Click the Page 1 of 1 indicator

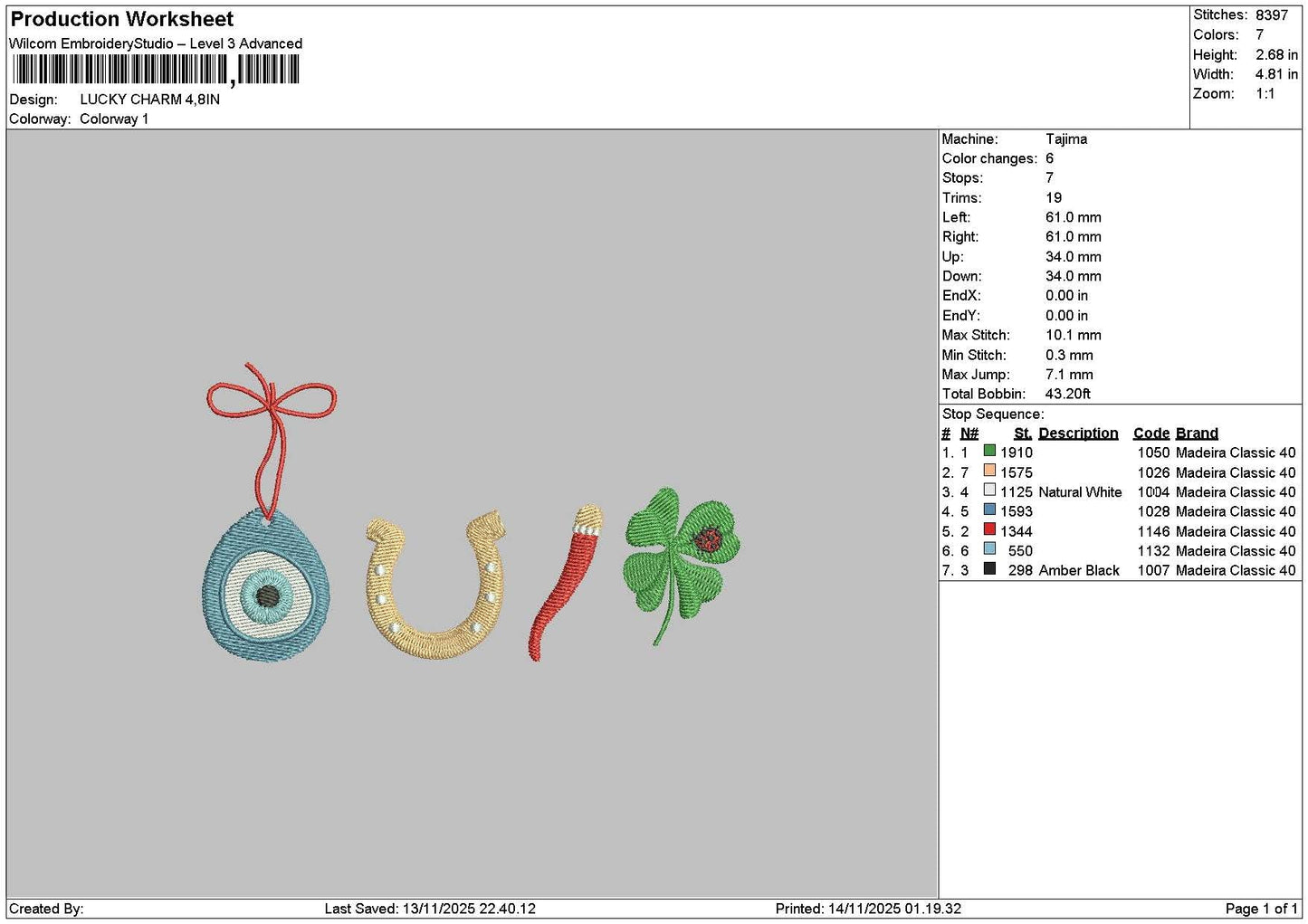pos(1261,909)
